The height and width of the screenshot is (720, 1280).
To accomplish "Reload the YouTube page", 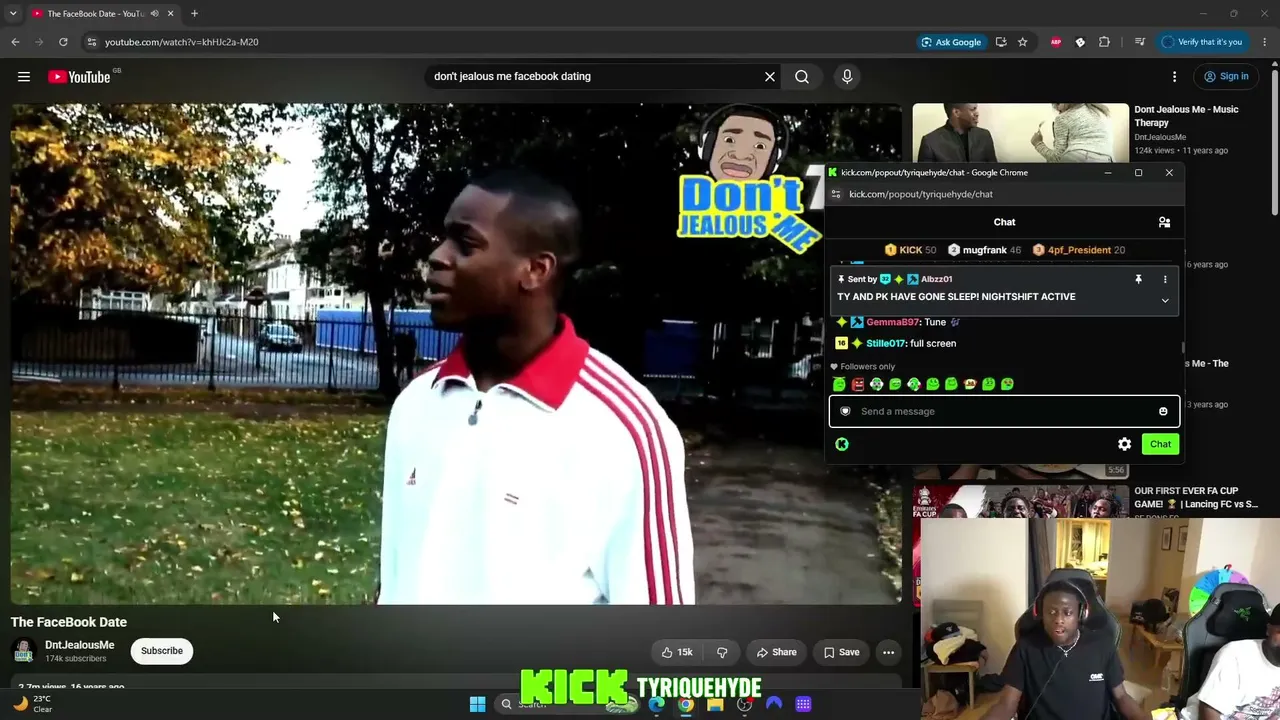I will 63,42.
